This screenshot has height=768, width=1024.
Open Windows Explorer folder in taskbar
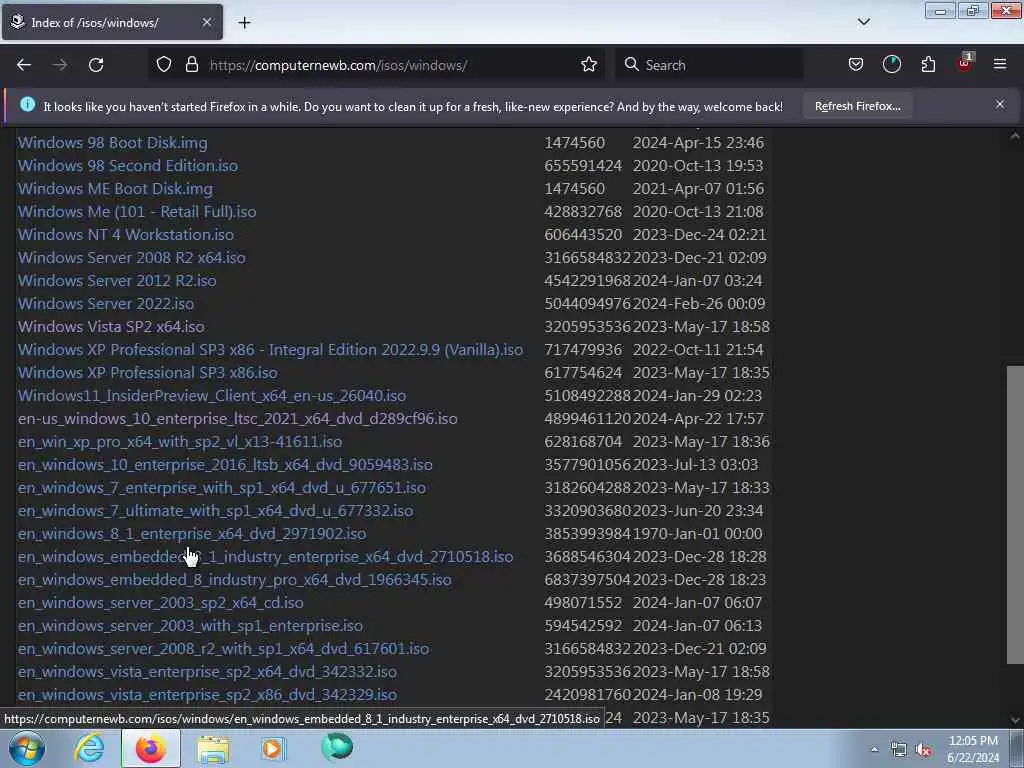pos(213,748)
